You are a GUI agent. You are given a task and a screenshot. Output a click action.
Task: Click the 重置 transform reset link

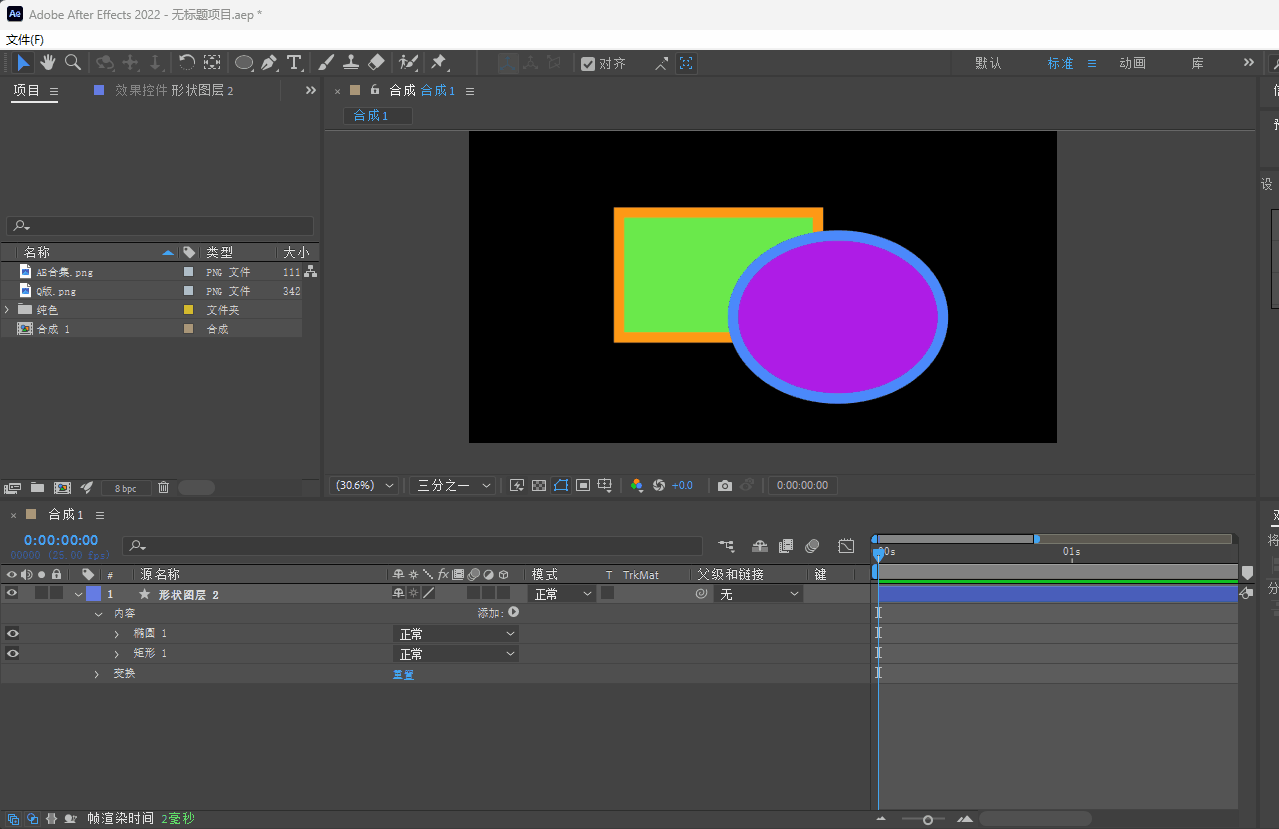pos(403,675)
